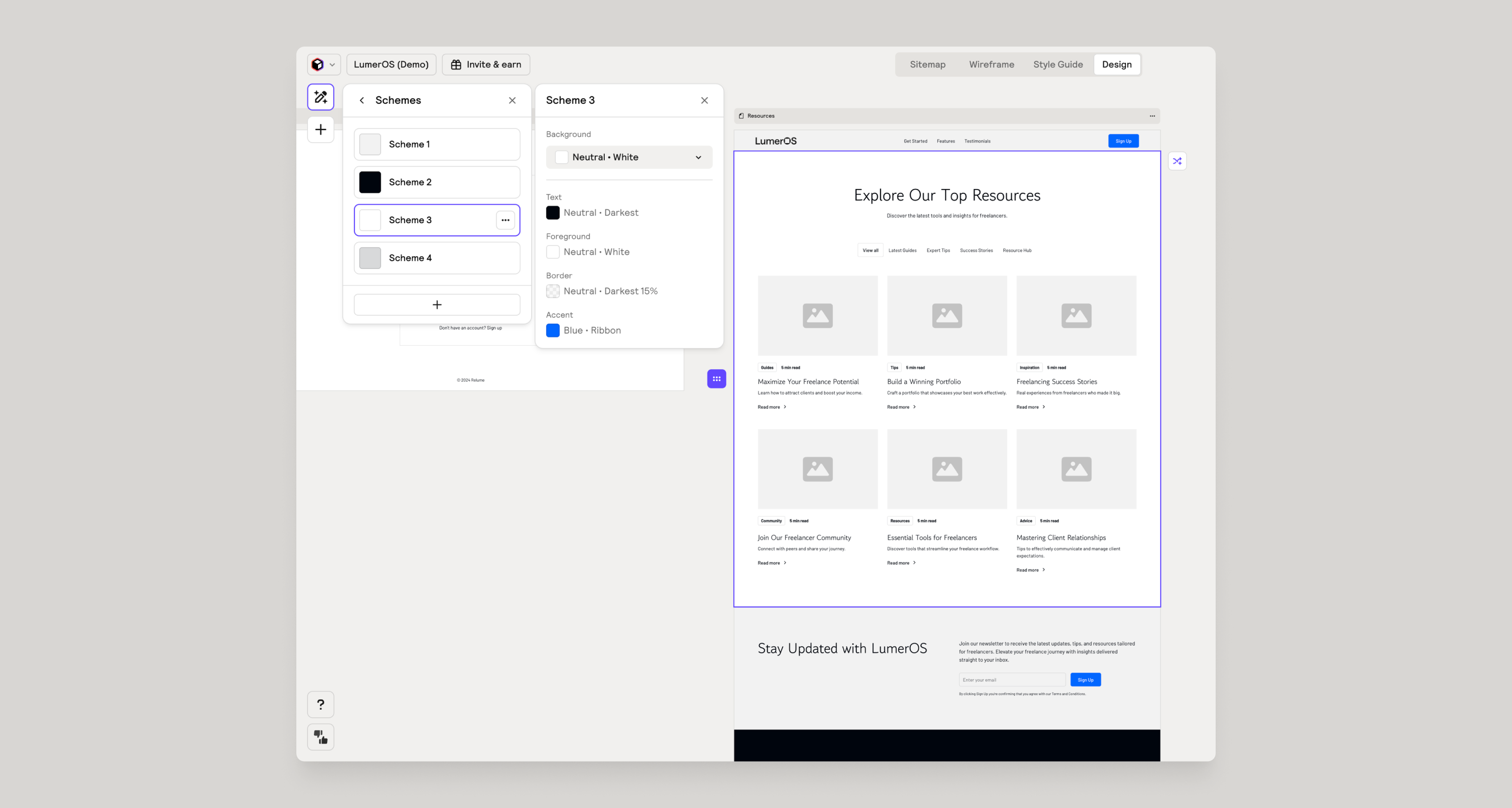Image resolution: width=1512 pixels, height=808 pixels.
Task: Switch to the Wireframe tab
Action: 991,64
